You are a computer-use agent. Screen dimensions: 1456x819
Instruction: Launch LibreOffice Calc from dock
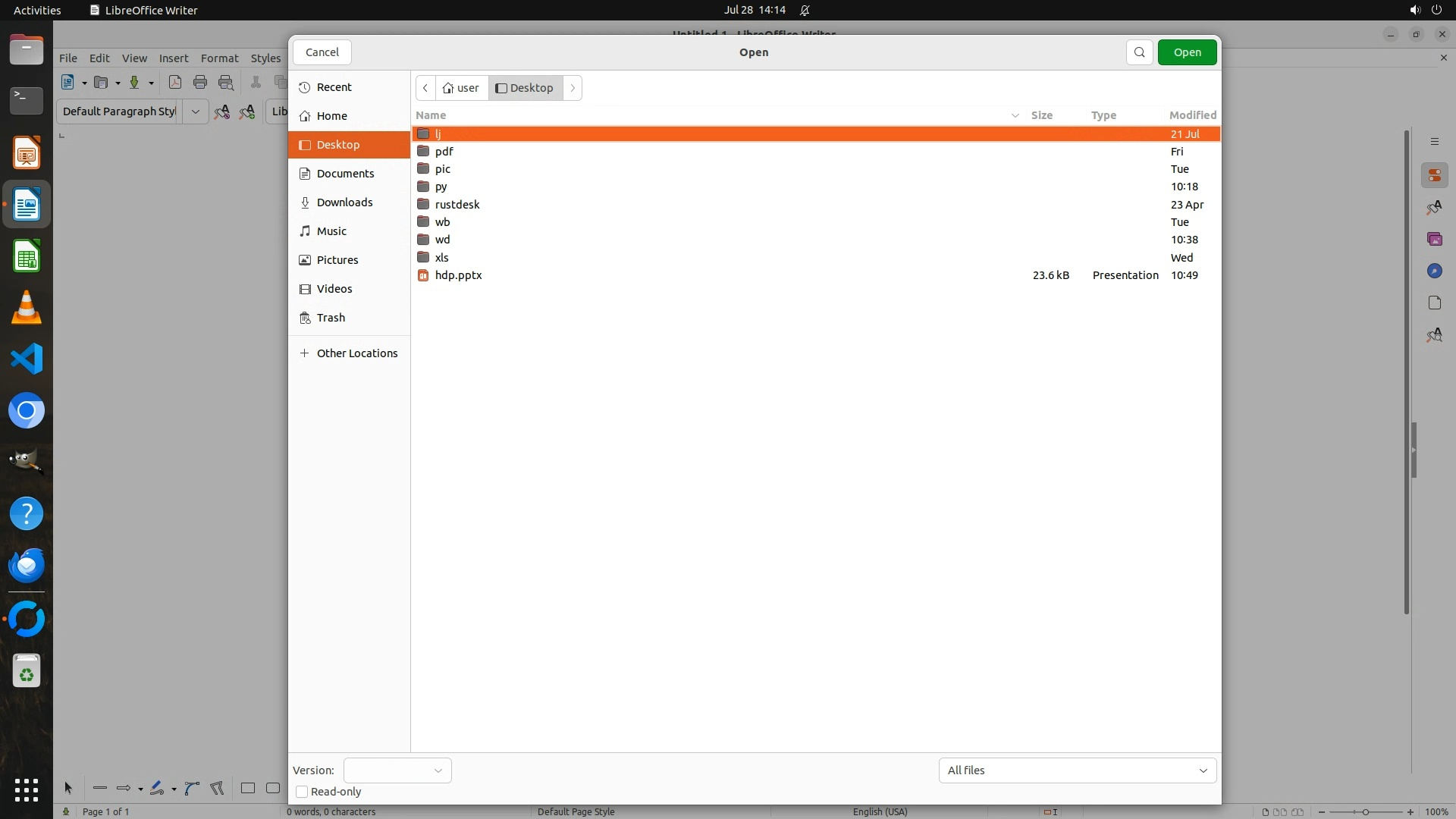(27, 257)
